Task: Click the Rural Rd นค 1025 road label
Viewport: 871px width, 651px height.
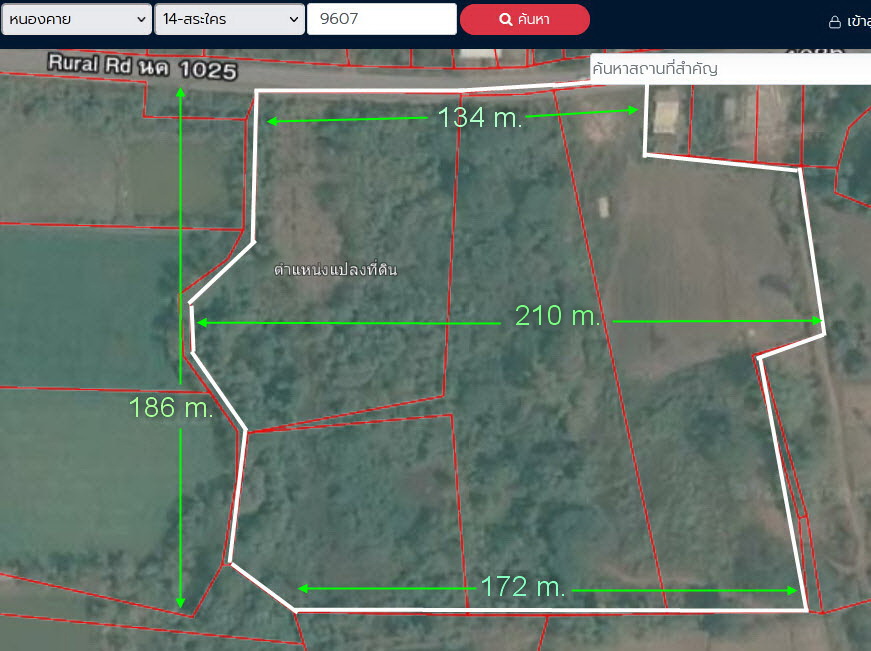Action: pyautogui.click(x=142, y=68)
